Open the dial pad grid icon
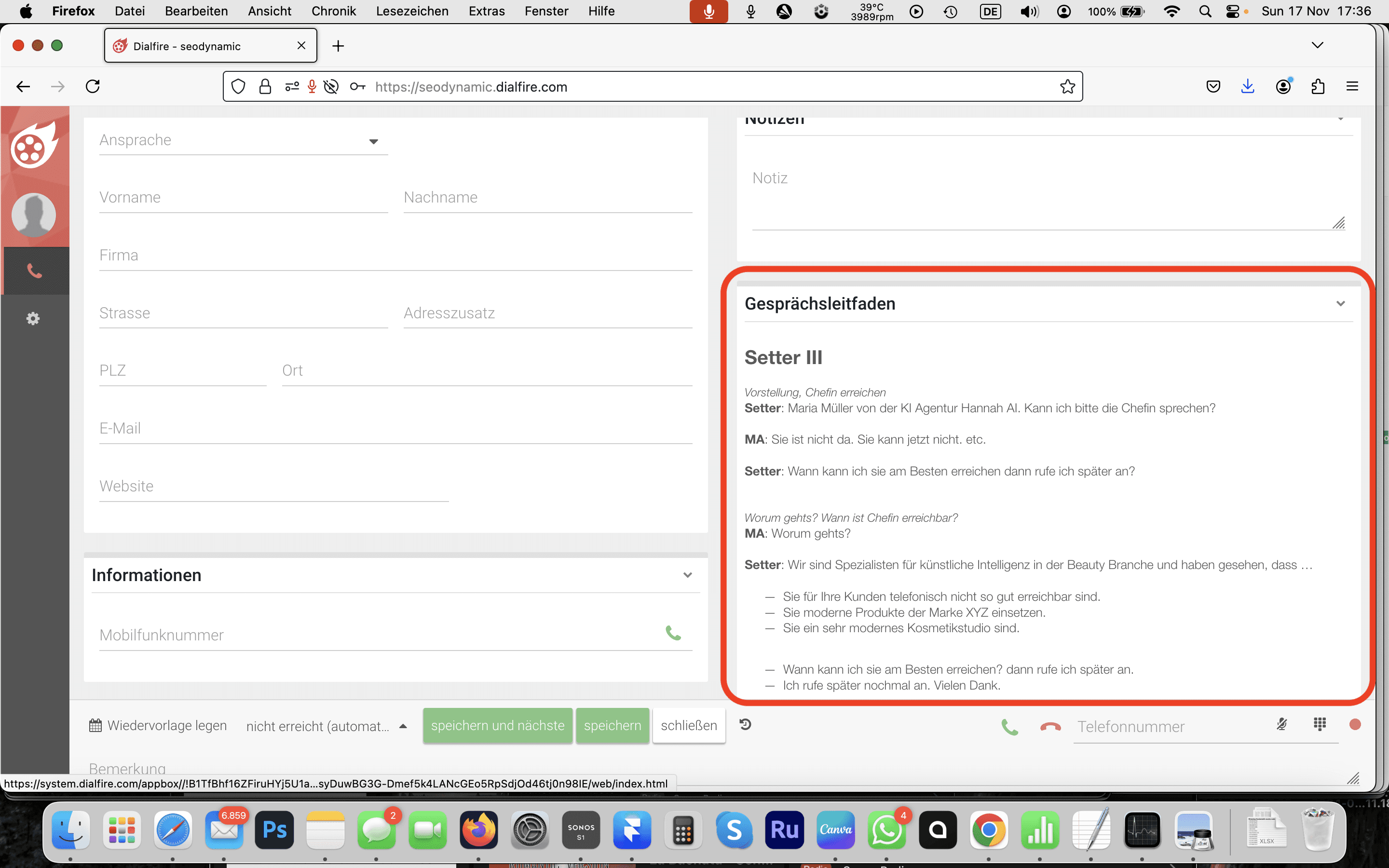 click(x=1320, y=724)
